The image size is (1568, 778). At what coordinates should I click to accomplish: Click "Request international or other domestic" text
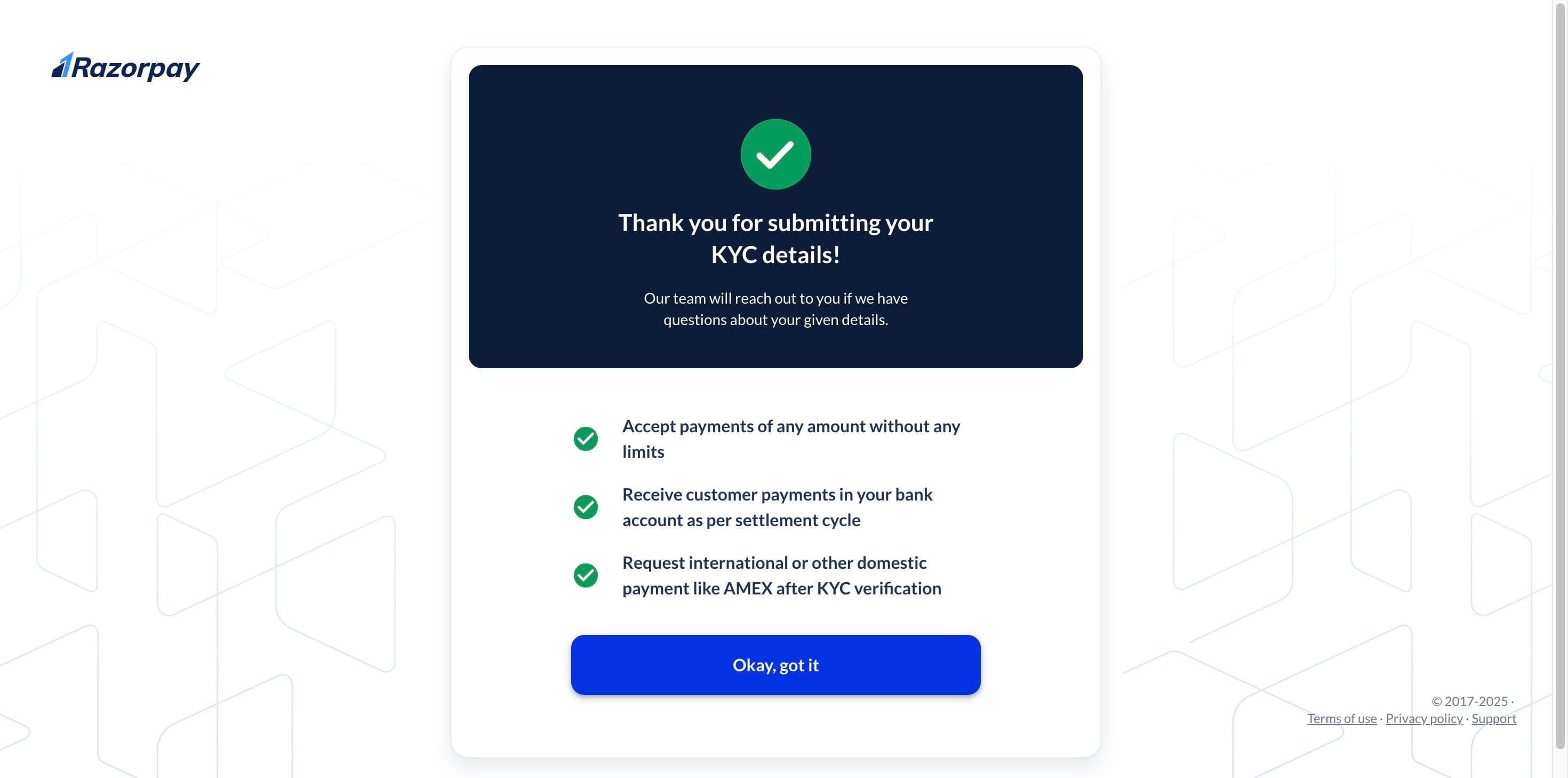point(774,563)
